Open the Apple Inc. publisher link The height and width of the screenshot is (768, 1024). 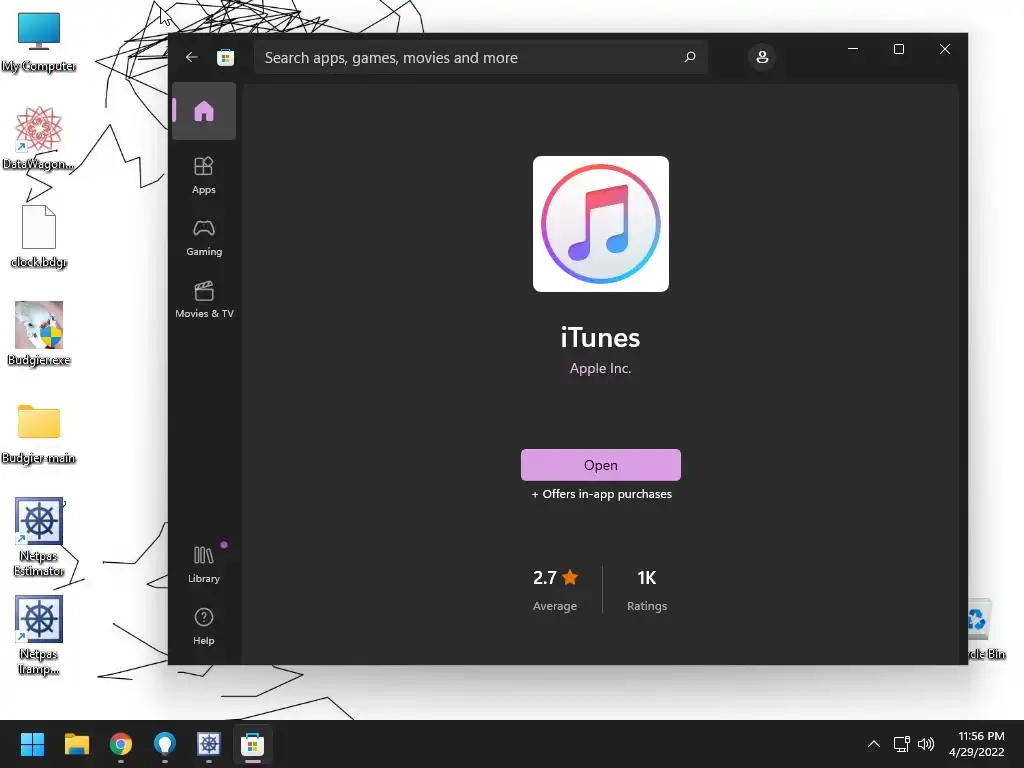pyautogui.click(x=601, y=368)
